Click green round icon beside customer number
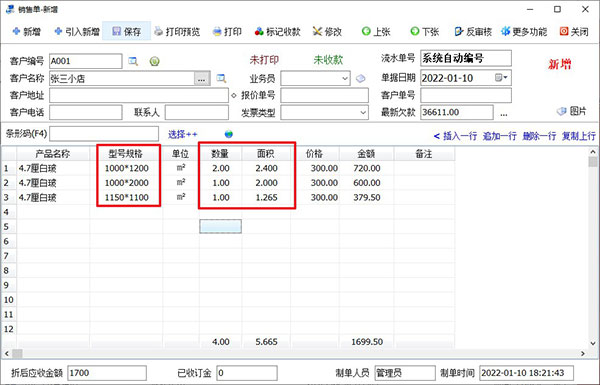 155,61
